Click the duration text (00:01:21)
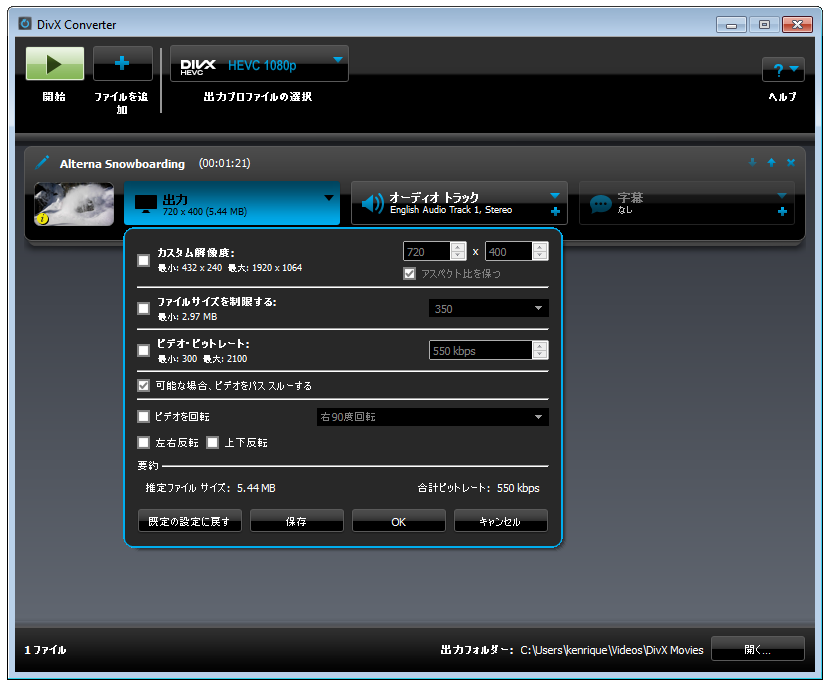Viewport: 834px width, 690px height. click(x=224, y=163)
